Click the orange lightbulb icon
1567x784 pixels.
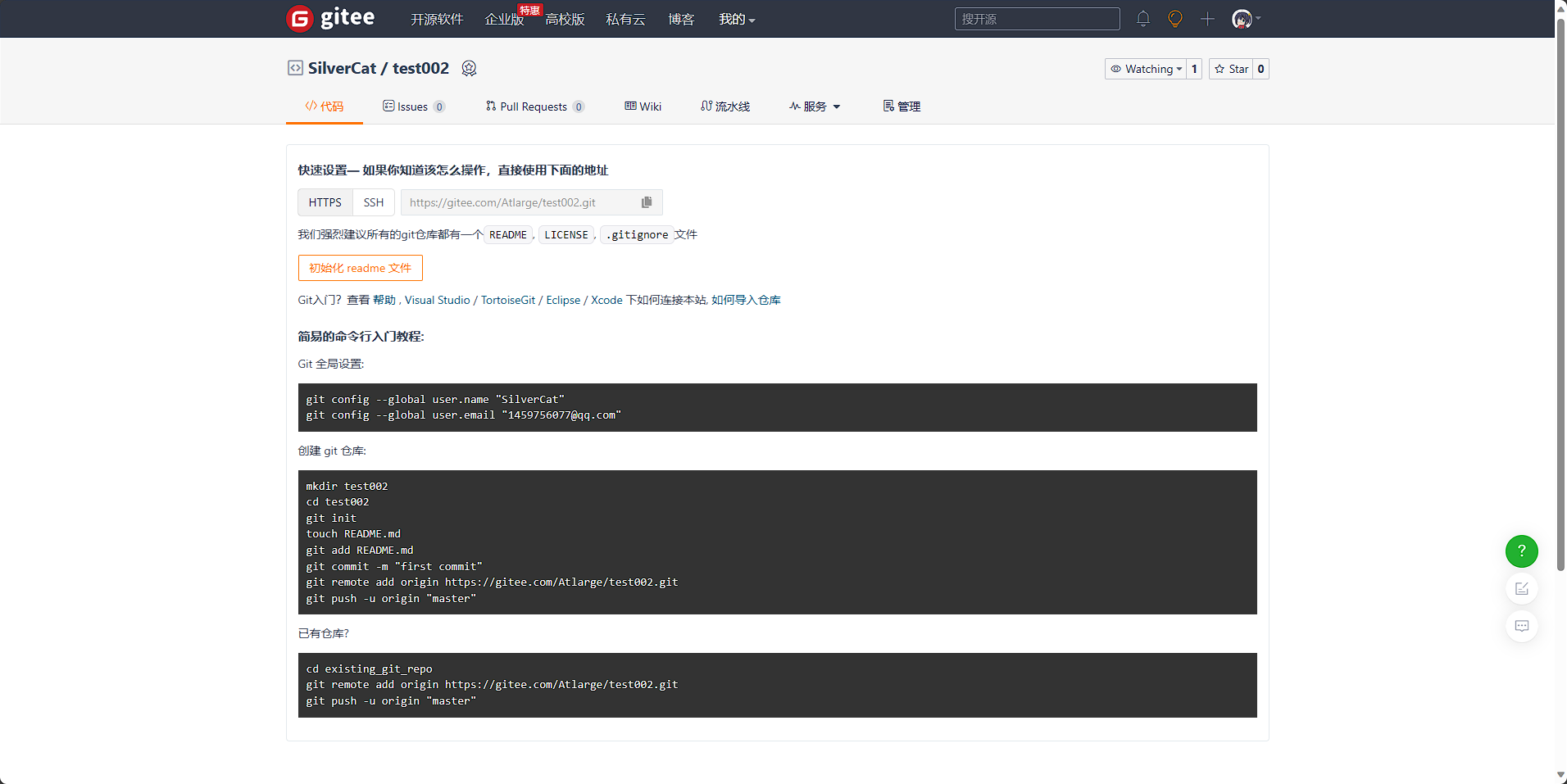[x=1174, y=19]
